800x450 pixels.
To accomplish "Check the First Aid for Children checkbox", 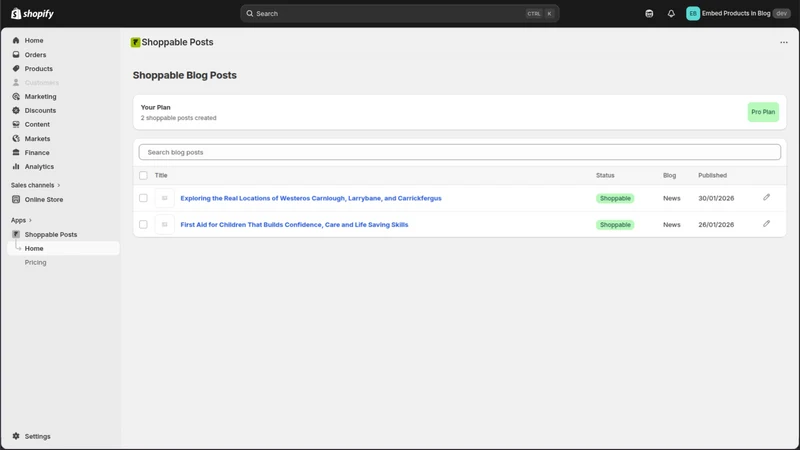I will click(x=143, y=224).
